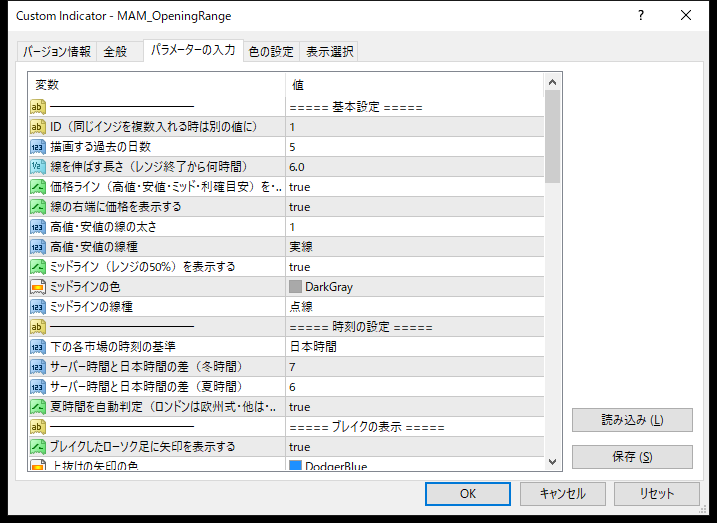Click the 保存 (S) button
The height and width of the screenshot is (523, 717).
tap(632, 457)
